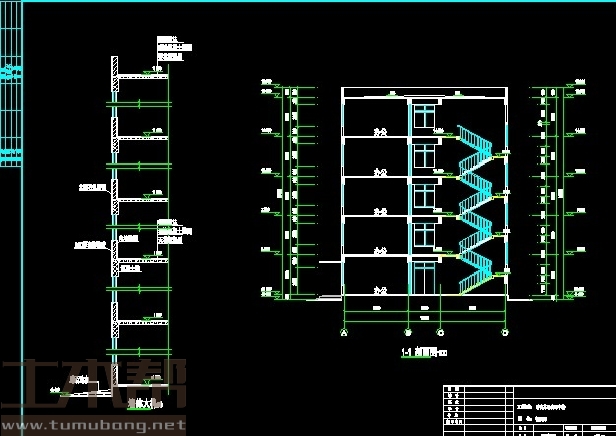Select grid axis bubble D at bottom right
This screenshot has height=436, width=616.
(x=507, y=331)
